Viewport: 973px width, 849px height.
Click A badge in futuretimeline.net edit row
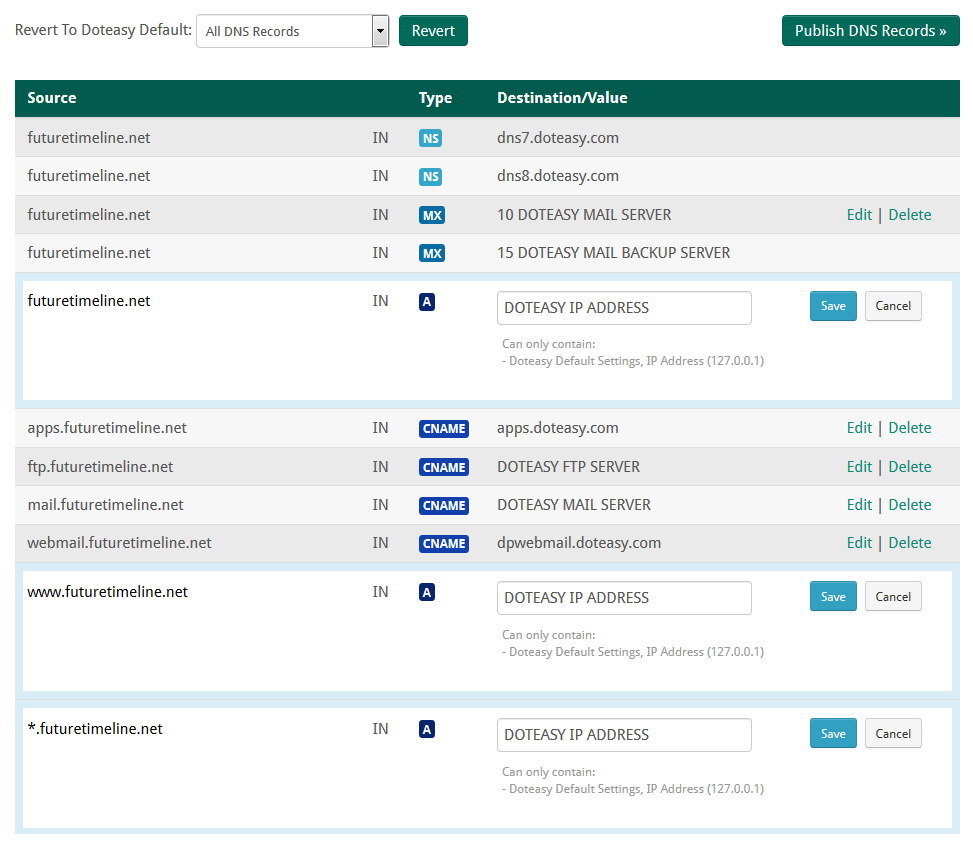[427, 302]
